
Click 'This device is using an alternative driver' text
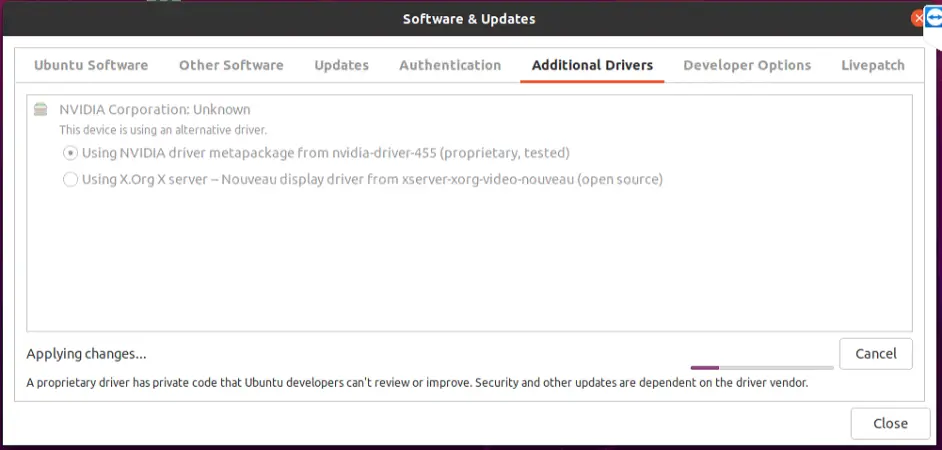163,130
